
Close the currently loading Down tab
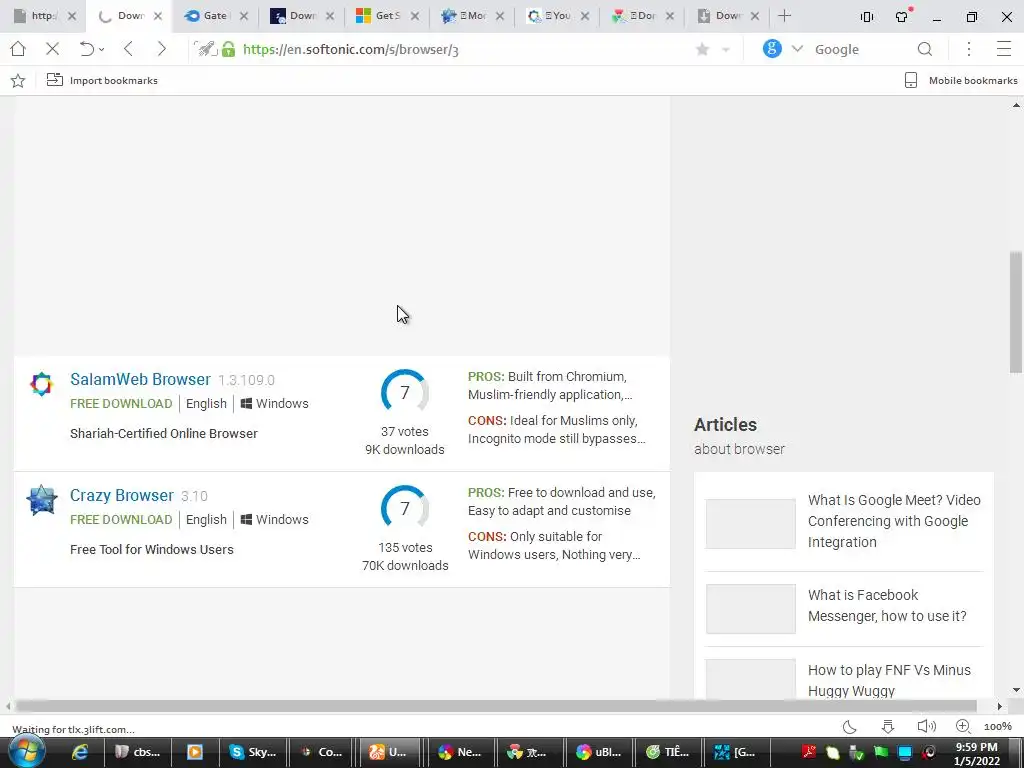157,16
